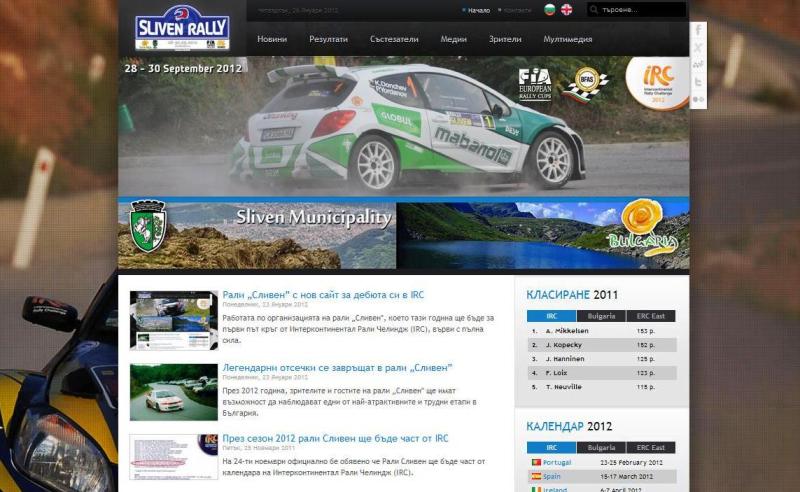
Task: Click thumbnail of new website article
Action: (173, 320)
